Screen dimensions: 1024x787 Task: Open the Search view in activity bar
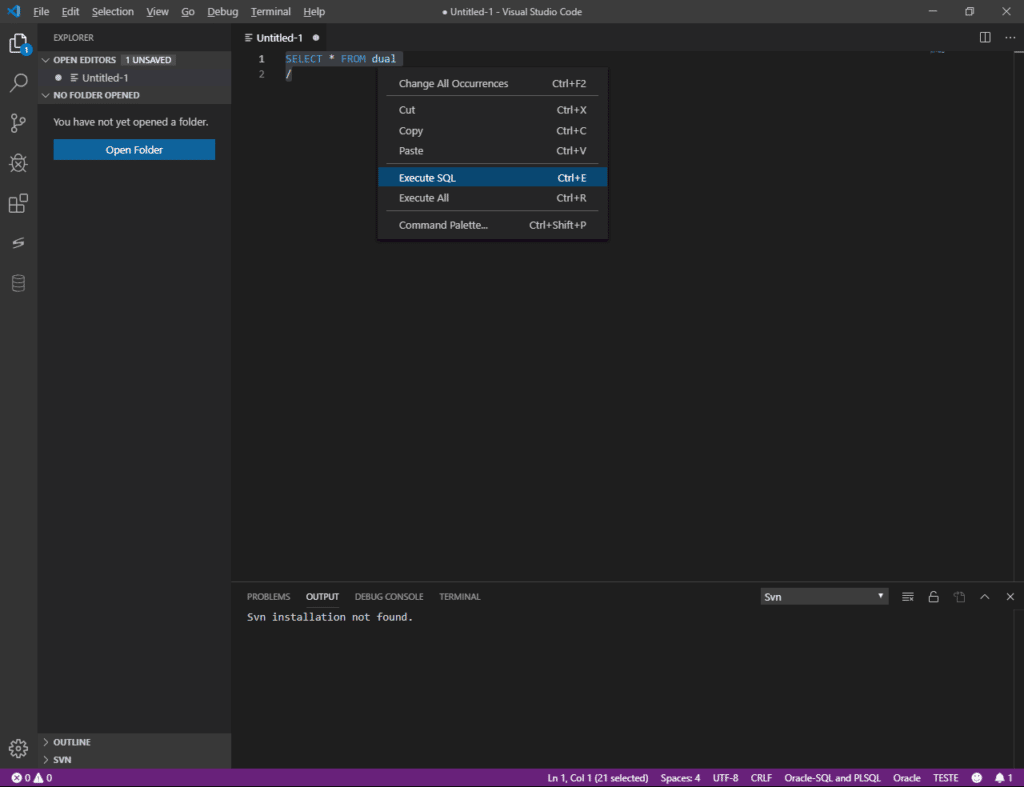click(x=18, y=83)
